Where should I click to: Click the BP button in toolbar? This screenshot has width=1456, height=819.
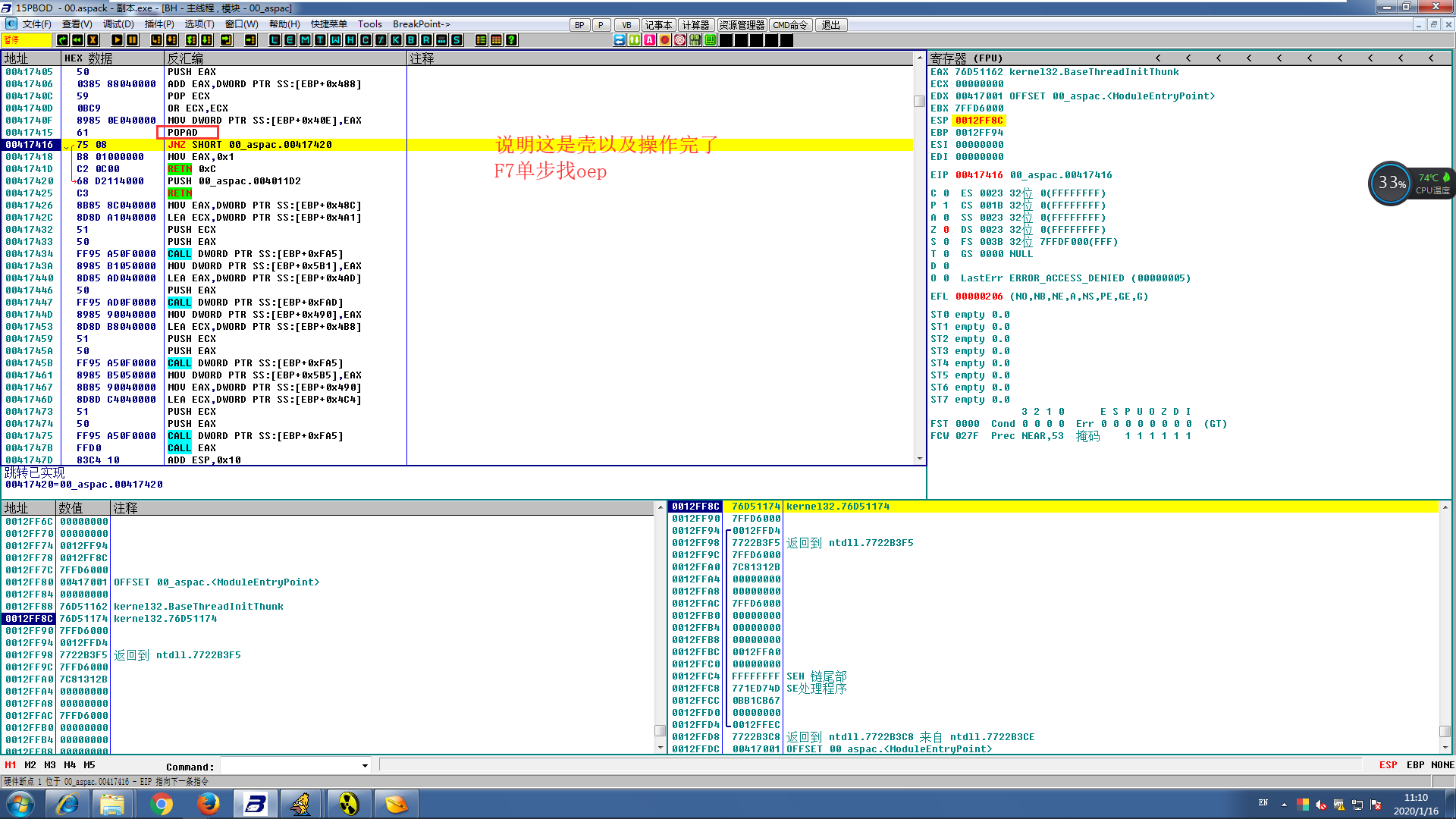[x=579, y=25]
